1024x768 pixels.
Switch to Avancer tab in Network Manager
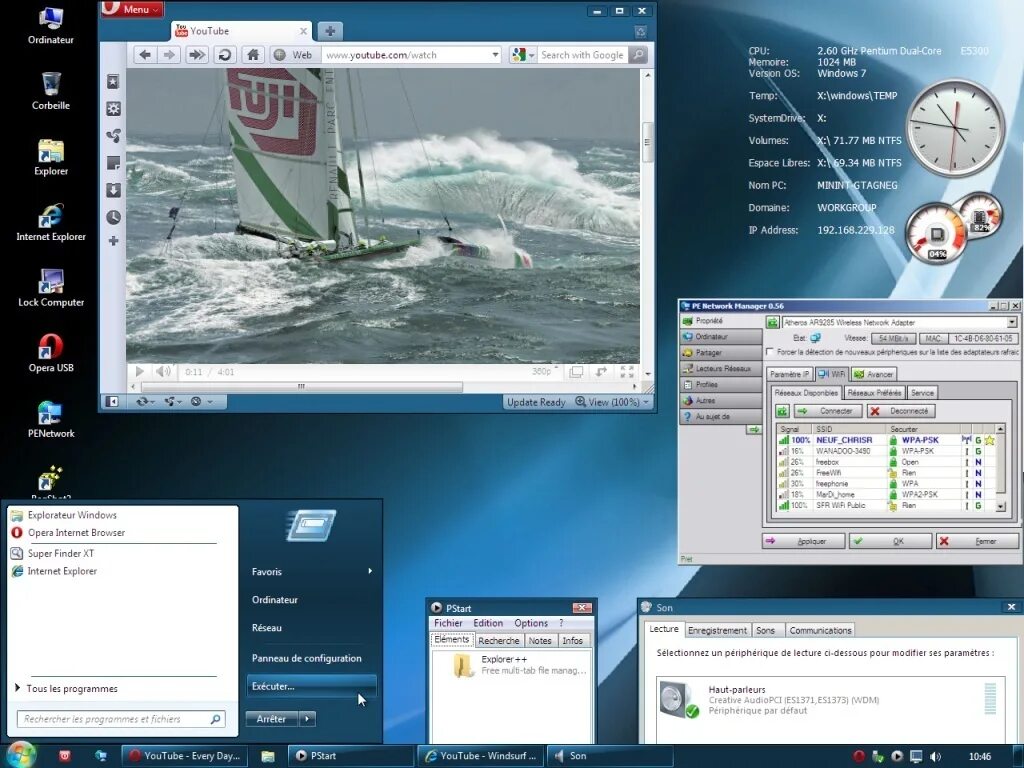(874, 374)
